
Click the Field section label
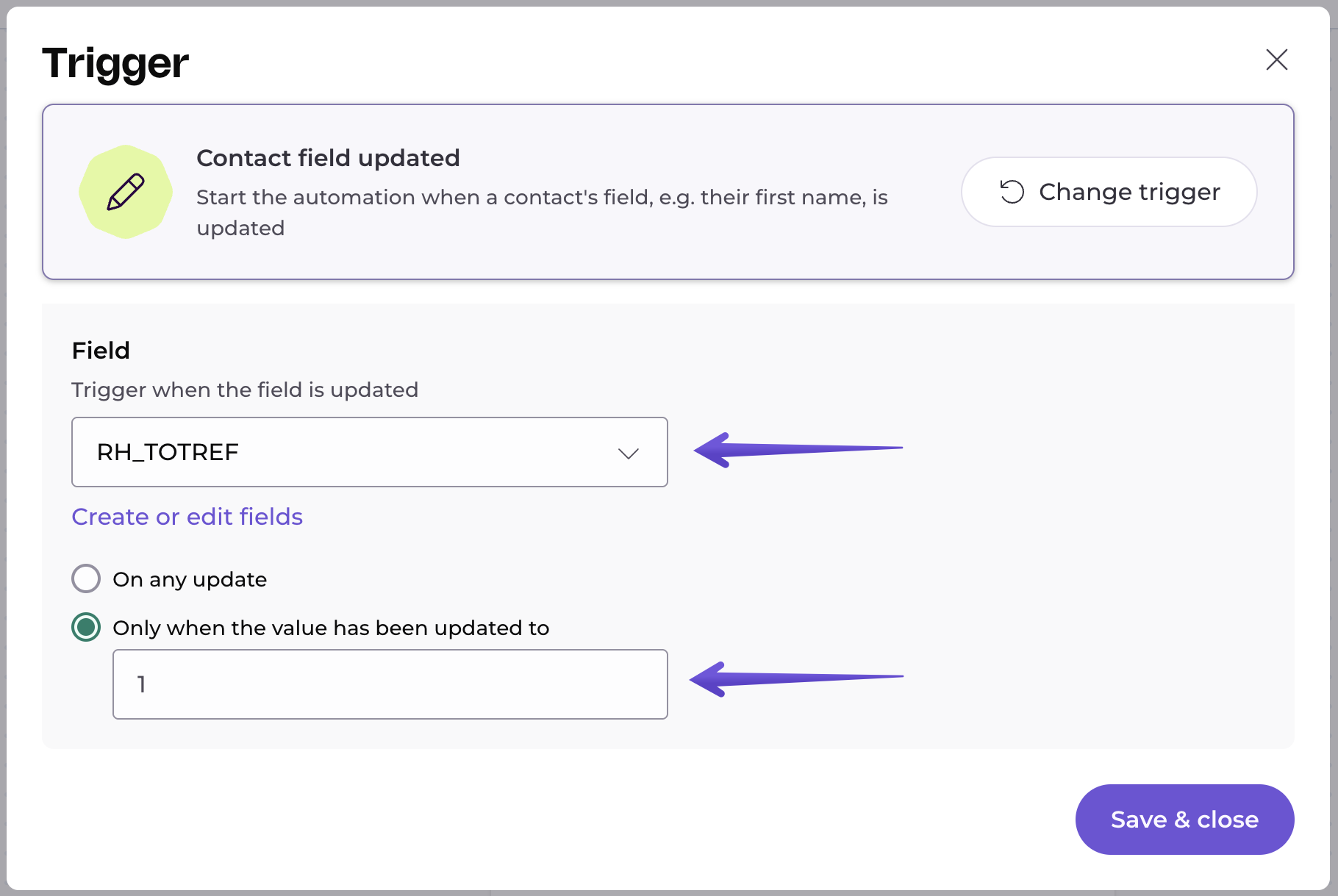tap(101, 351)
